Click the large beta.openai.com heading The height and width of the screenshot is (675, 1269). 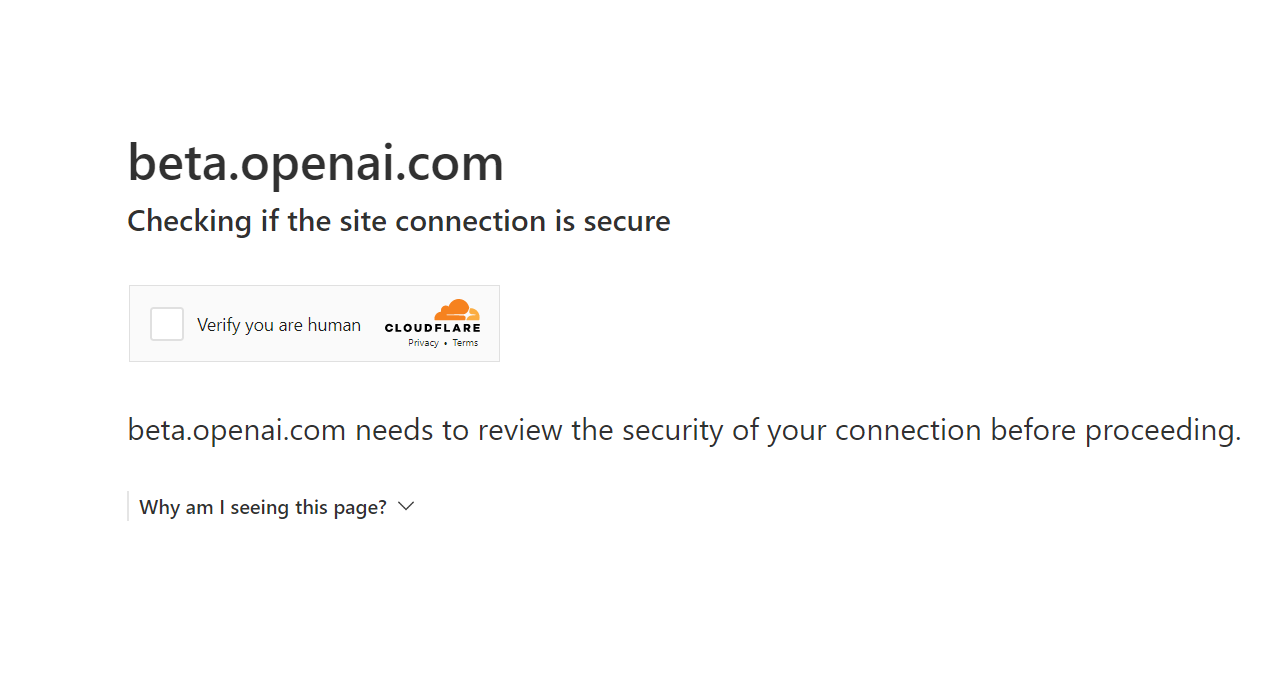(315, 163)
